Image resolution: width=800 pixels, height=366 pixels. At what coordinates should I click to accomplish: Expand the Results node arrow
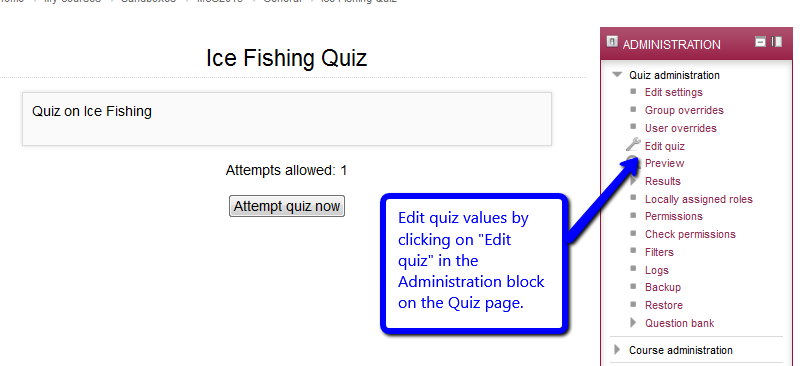point(634,181)
